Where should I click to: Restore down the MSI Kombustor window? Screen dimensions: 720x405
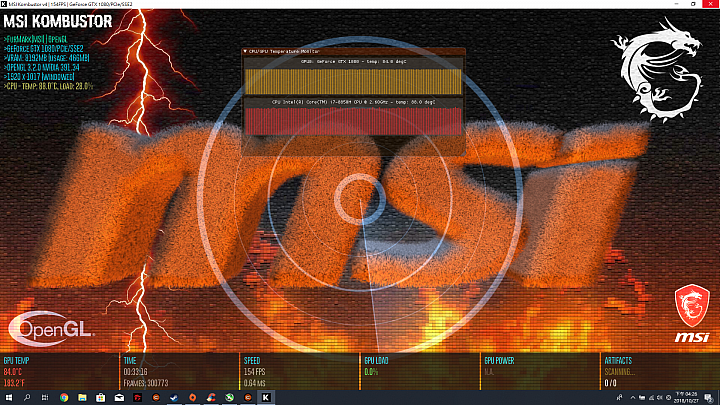[x=693, y=4]
